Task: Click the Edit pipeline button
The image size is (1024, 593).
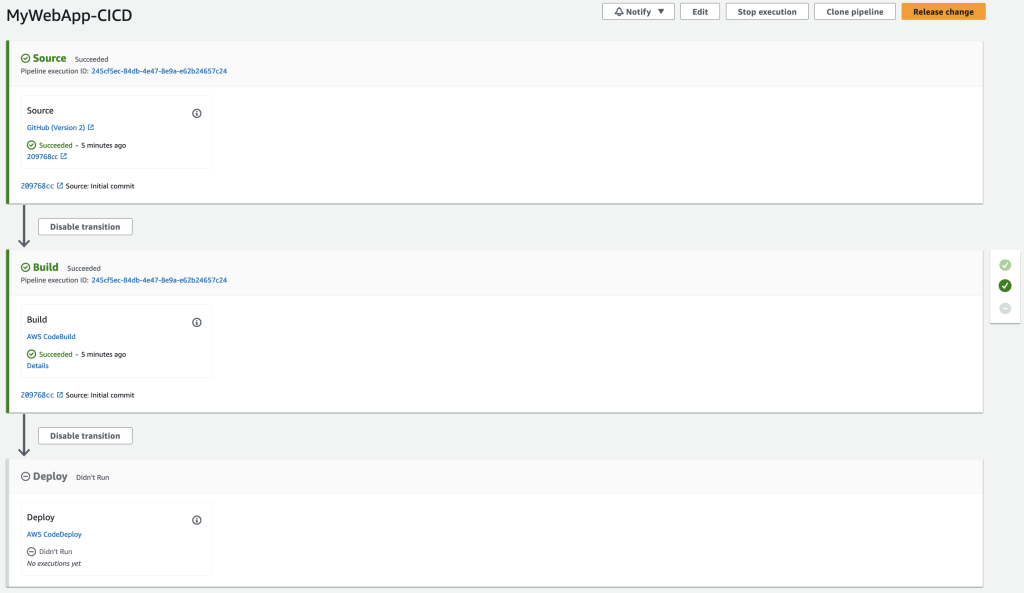Action: tap(699, 12)
